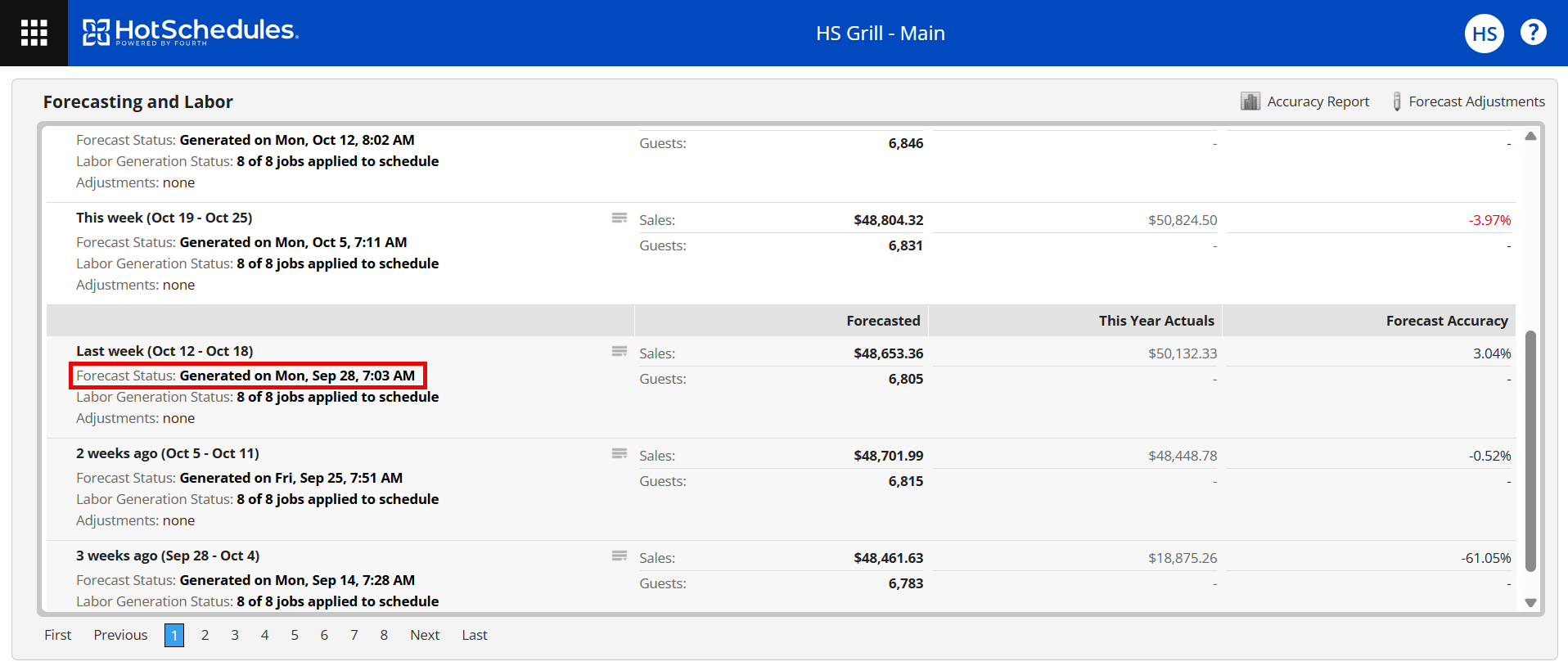
Task: Click the 2 weeks ago (Oct 5 - Oct 11) heading
Action: click(x=168, y=453)
